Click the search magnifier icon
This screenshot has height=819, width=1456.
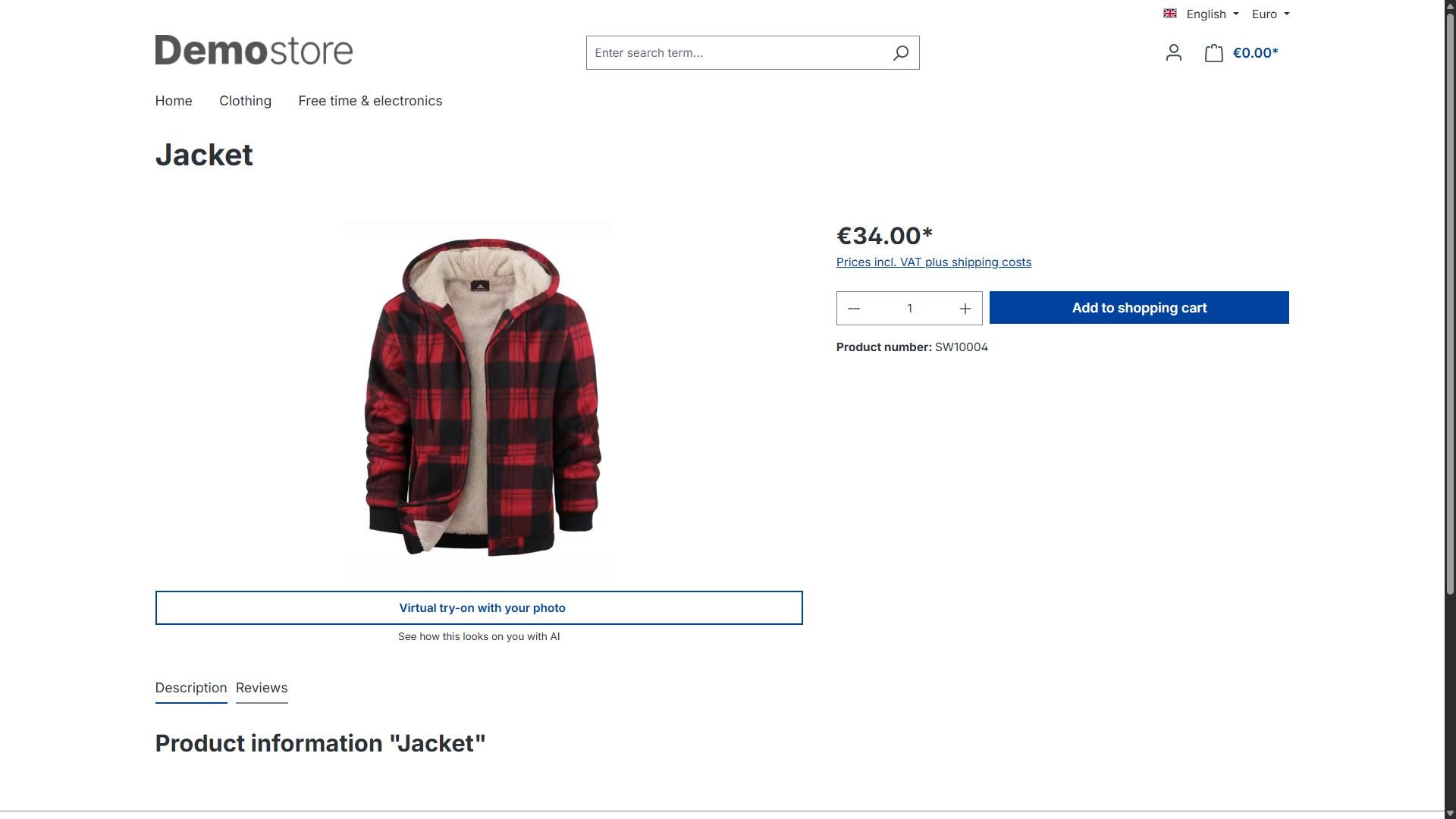click(x=900, y=53)
